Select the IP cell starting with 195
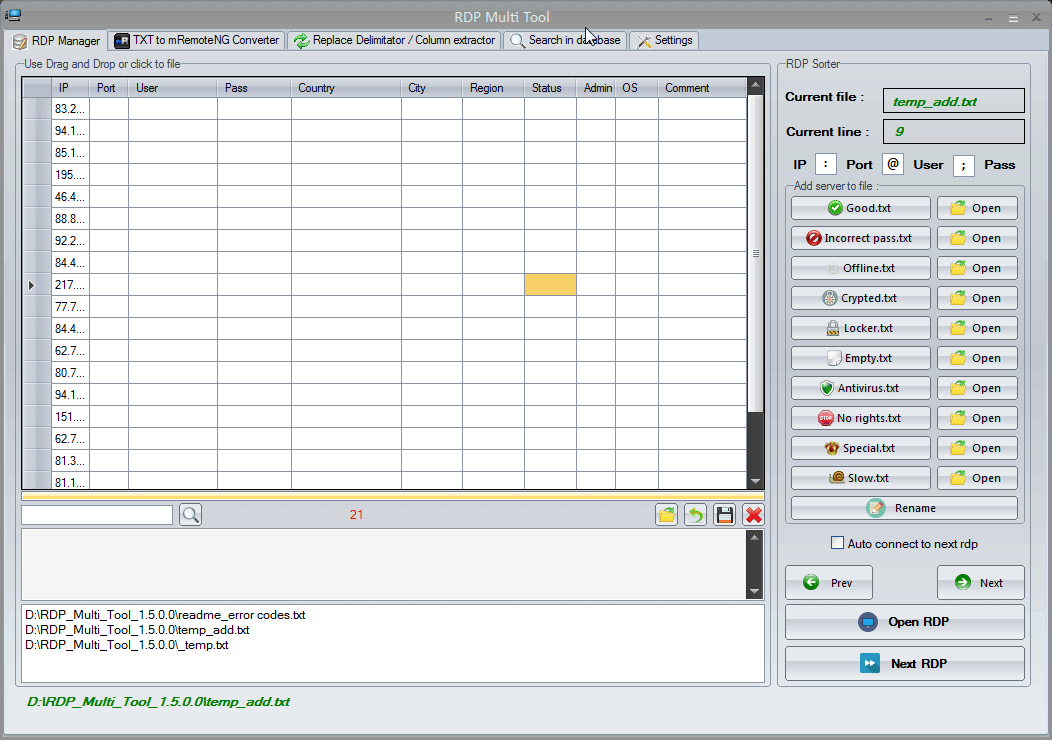 (70, 174)
